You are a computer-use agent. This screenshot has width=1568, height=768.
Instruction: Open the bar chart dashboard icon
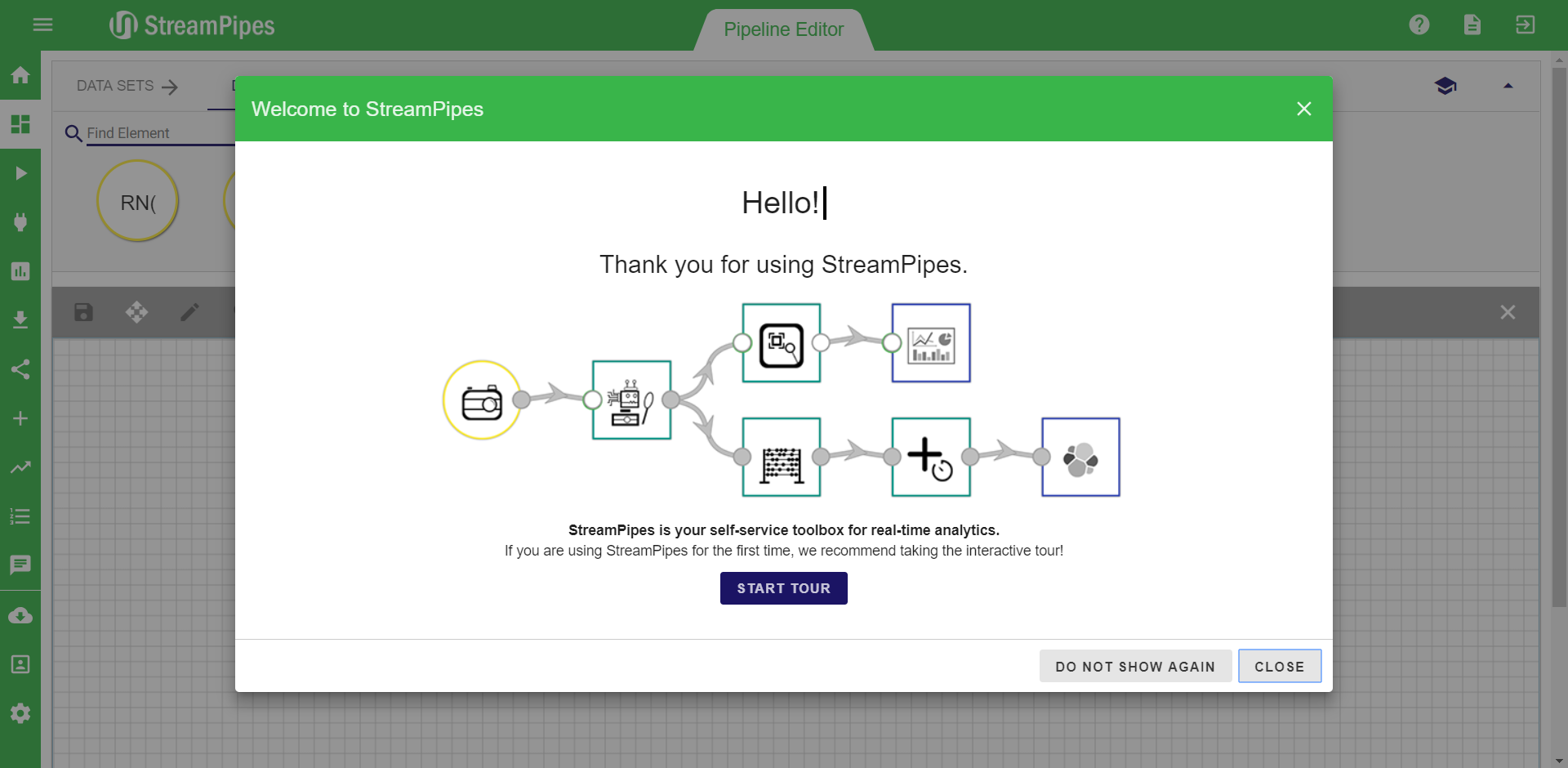20,271
